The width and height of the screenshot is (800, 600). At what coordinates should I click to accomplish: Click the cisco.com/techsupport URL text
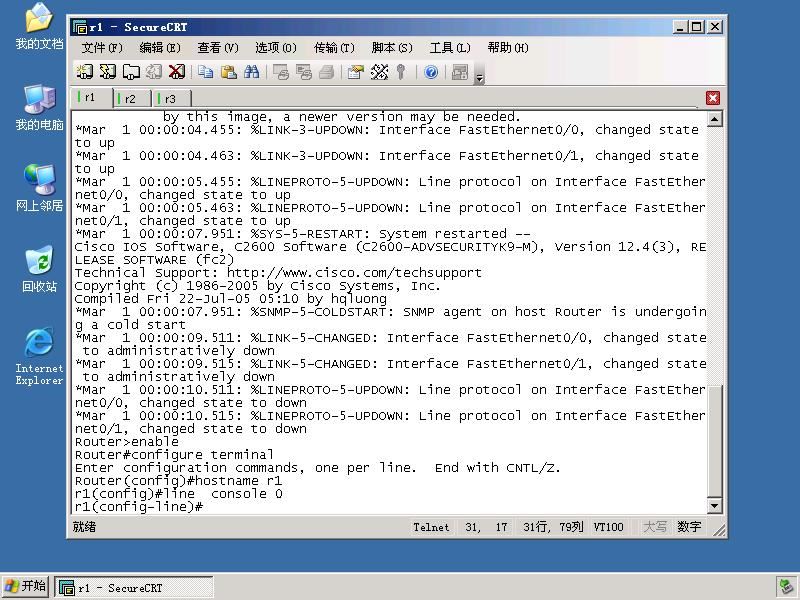(354, 272)
